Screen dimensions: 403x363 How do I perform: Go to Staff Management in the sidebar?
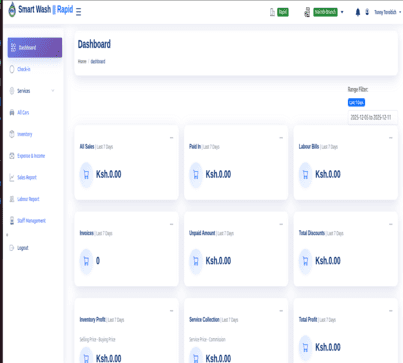(x=31, y=221)
